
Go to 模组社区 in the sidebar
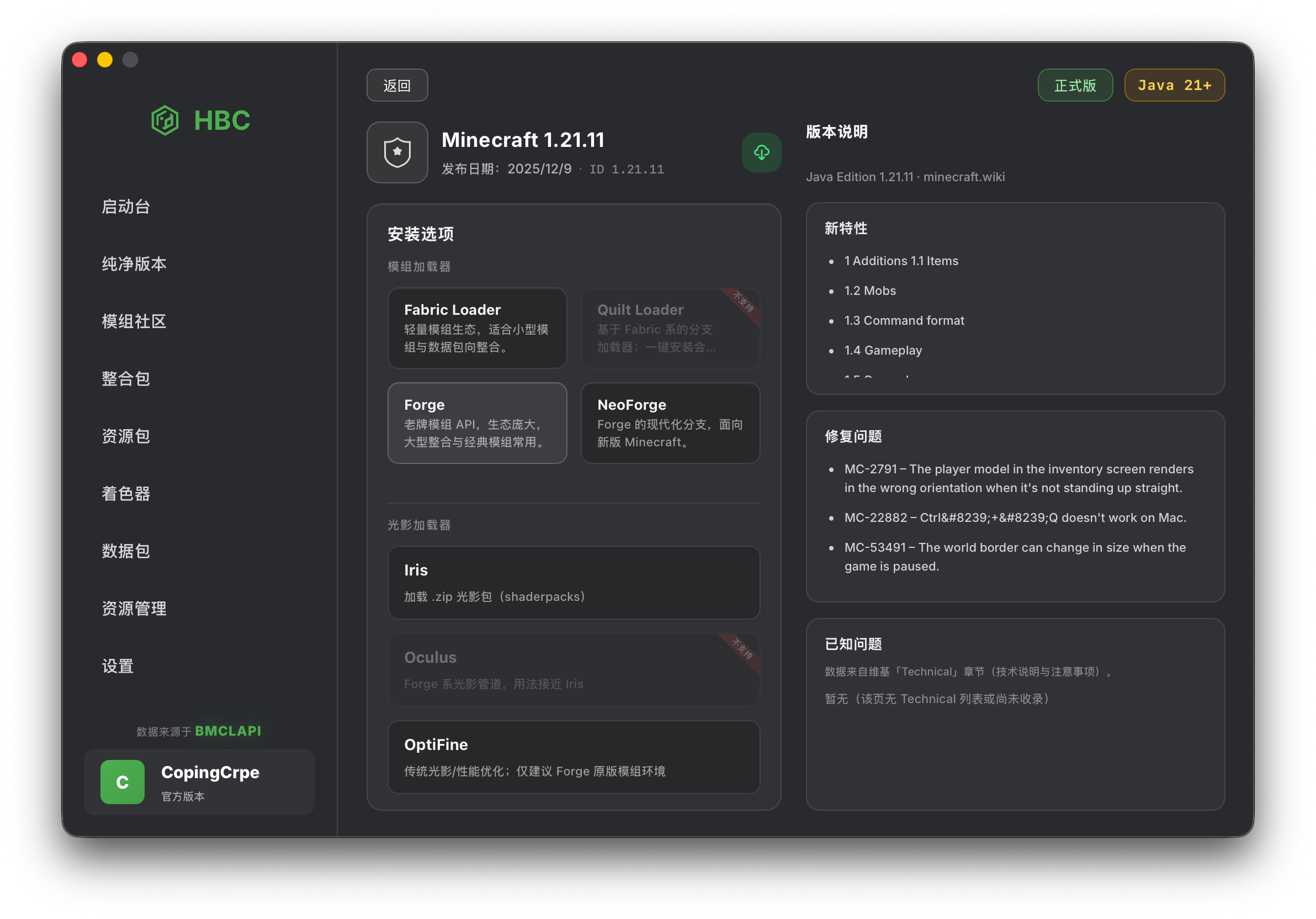(x=134, y=321)
